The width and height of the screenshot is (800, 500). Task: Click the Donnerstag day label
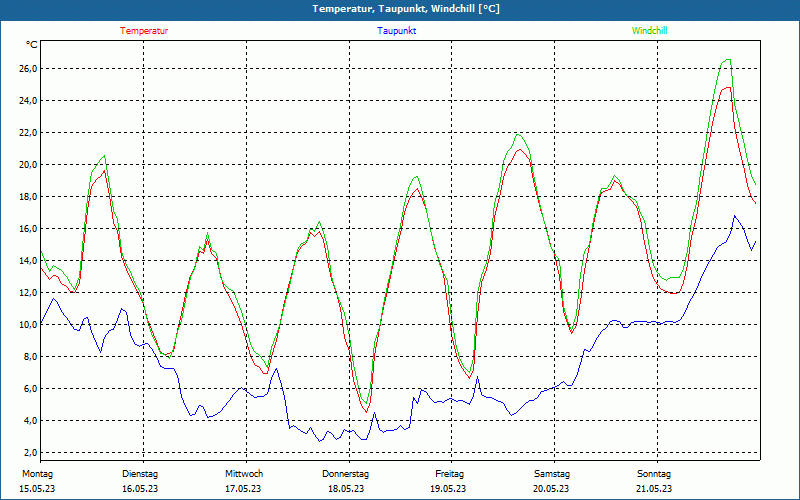345,474
